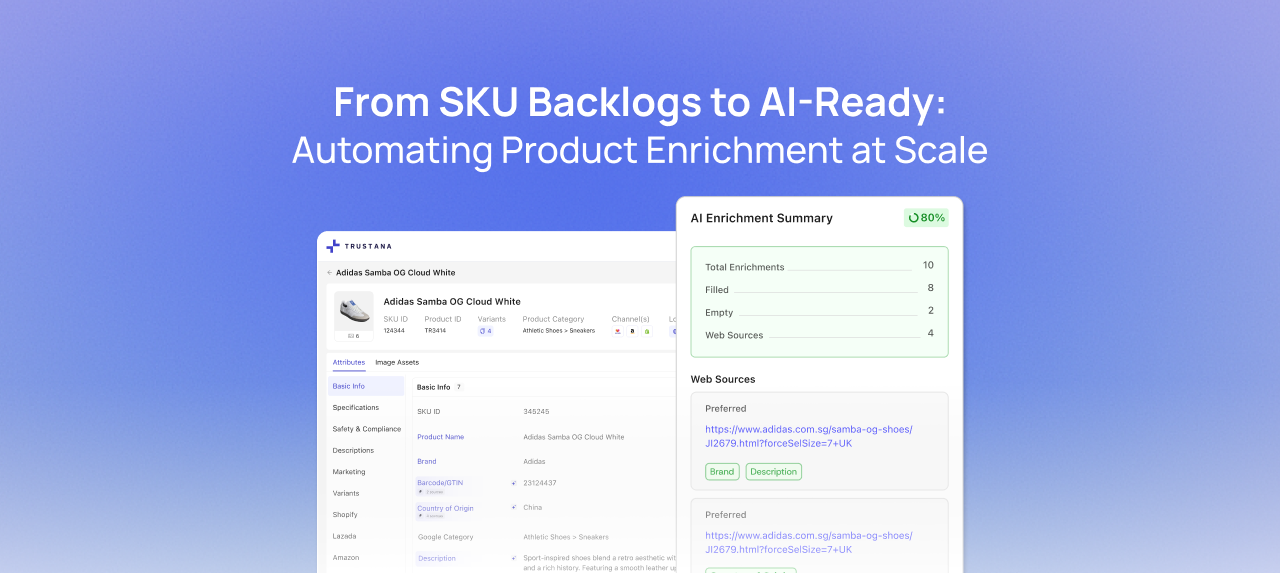
Task: Click the Barcode/GTIN attribute label
Action: 440,482
